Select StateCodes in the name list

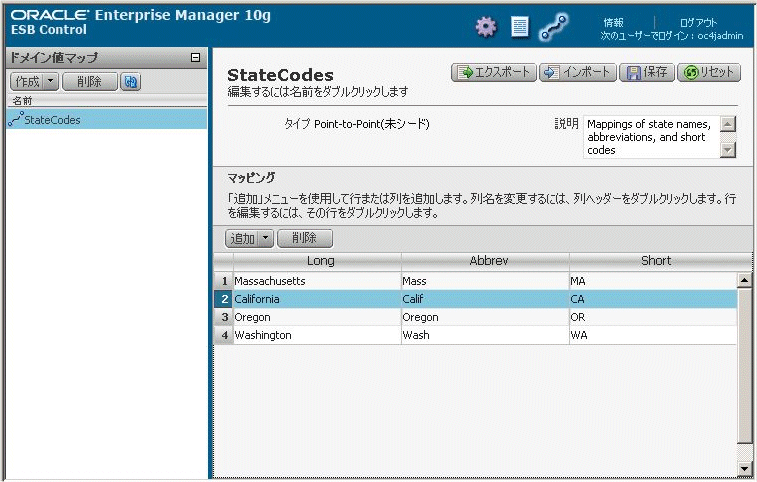pos(107,119)
